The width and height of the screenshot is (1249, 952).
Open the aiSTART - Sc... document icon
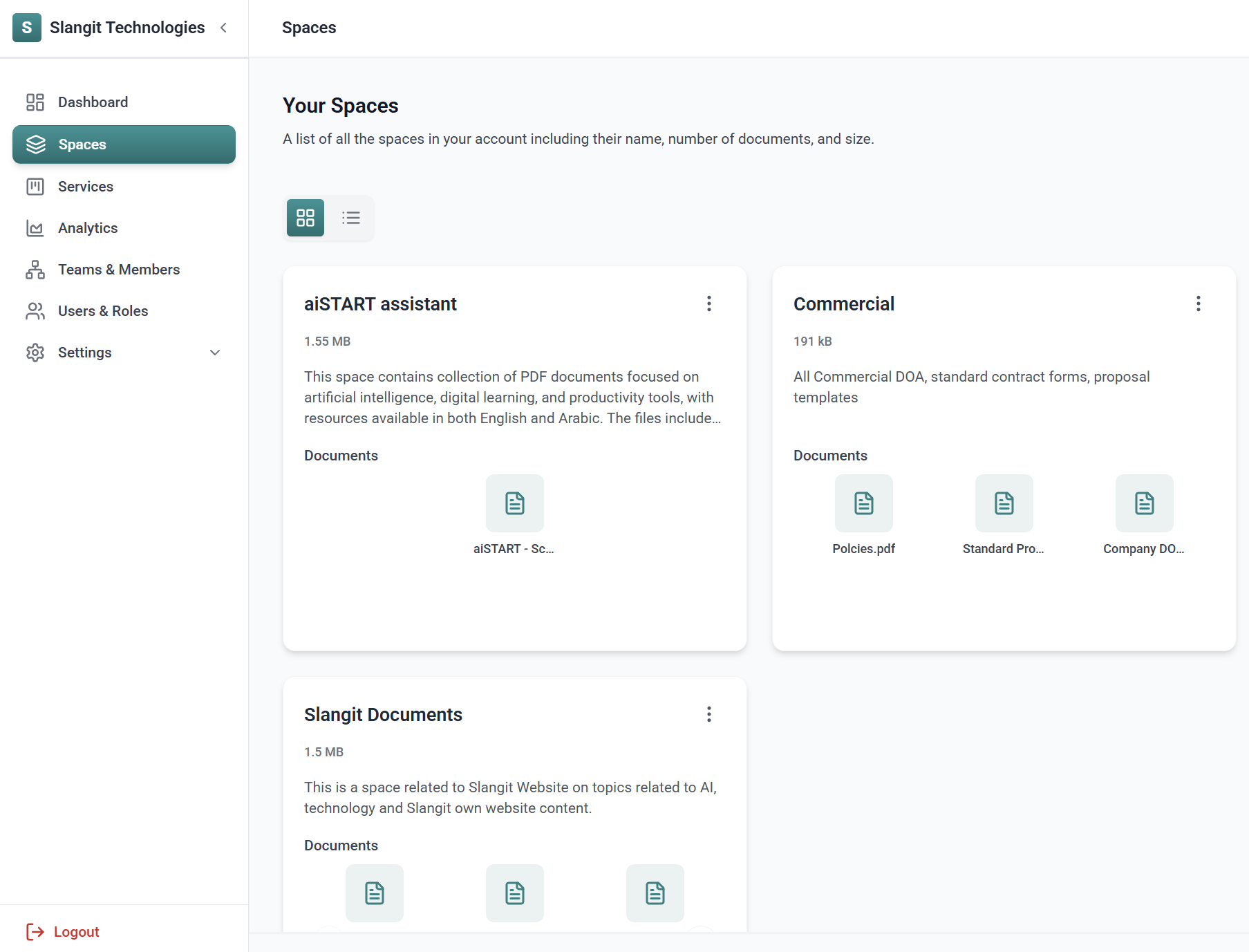[515, 503]
